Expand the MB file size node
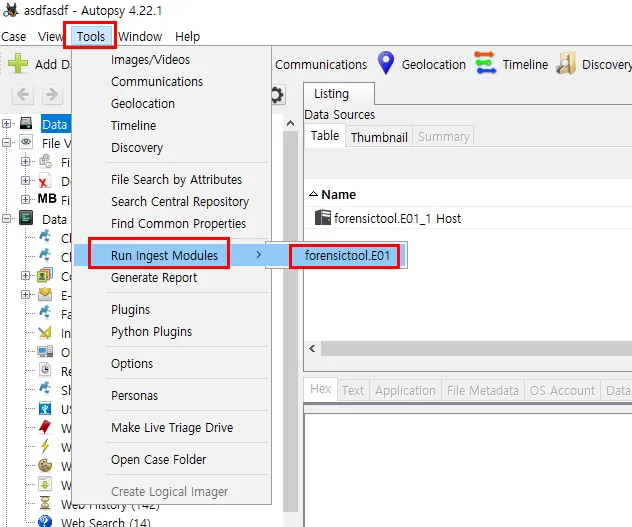632x527 pixels. pos(25,199)
